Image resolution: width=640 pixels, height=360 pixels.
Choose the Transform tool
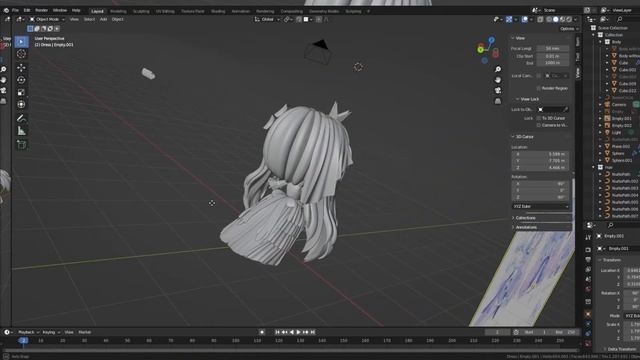[21, 104]
